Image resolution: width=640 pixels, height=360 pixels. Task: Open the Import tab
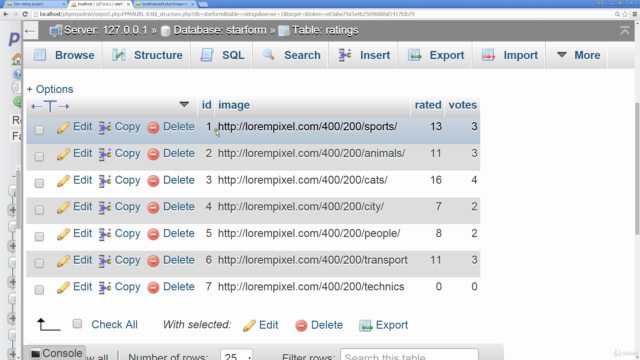pos(509,55)
